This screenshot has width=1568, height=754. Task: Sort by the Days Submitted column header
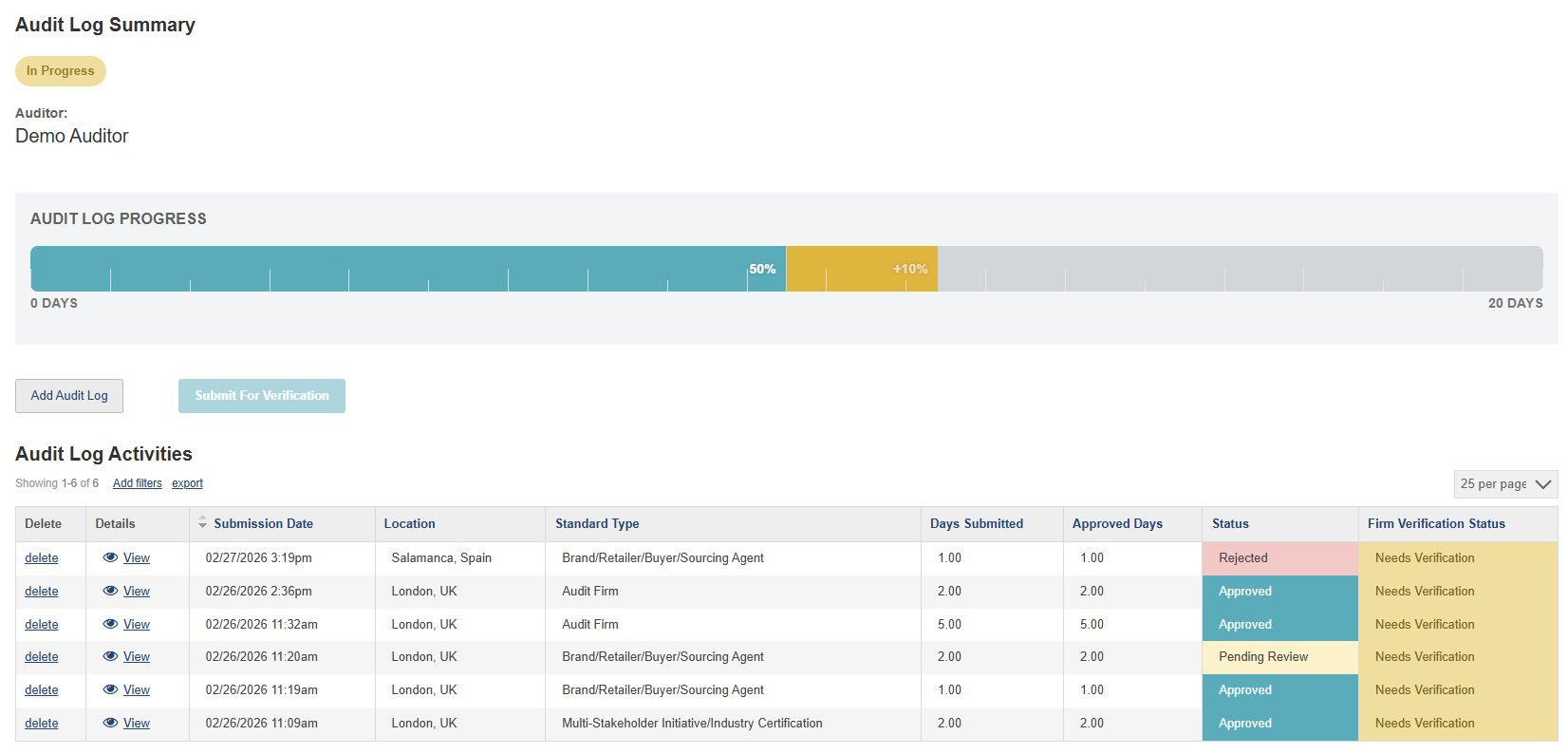[x=977, y=523]
